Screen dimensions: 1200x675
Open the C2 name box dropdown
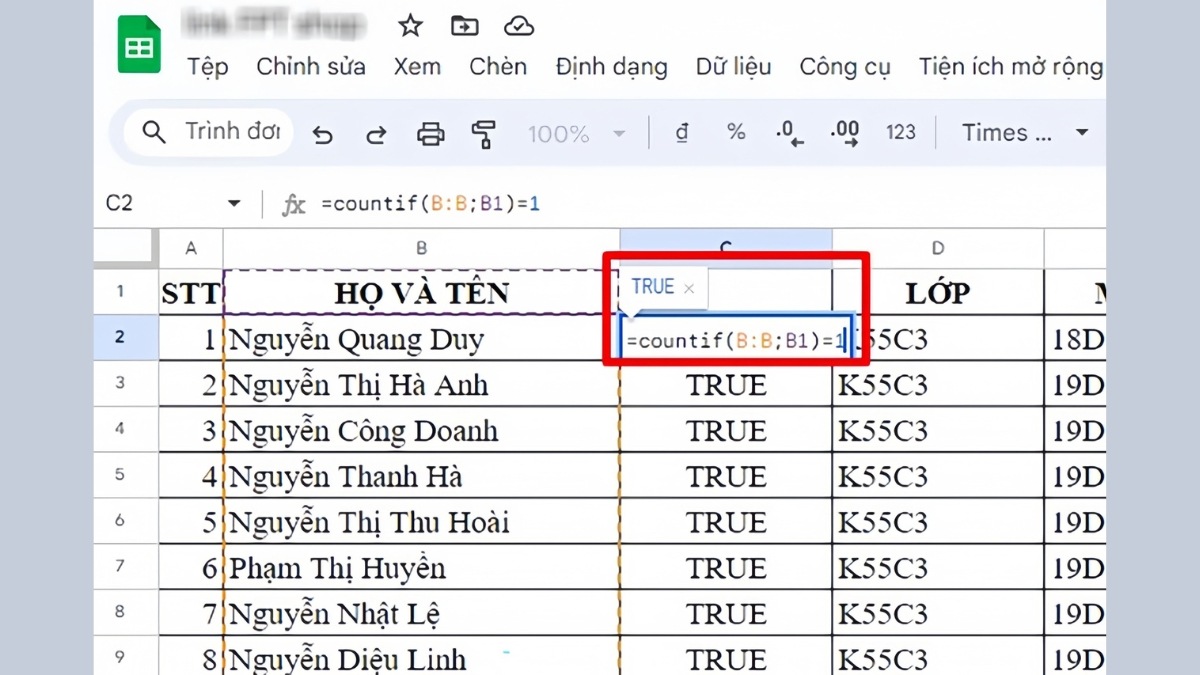click(x=234, y=204)
